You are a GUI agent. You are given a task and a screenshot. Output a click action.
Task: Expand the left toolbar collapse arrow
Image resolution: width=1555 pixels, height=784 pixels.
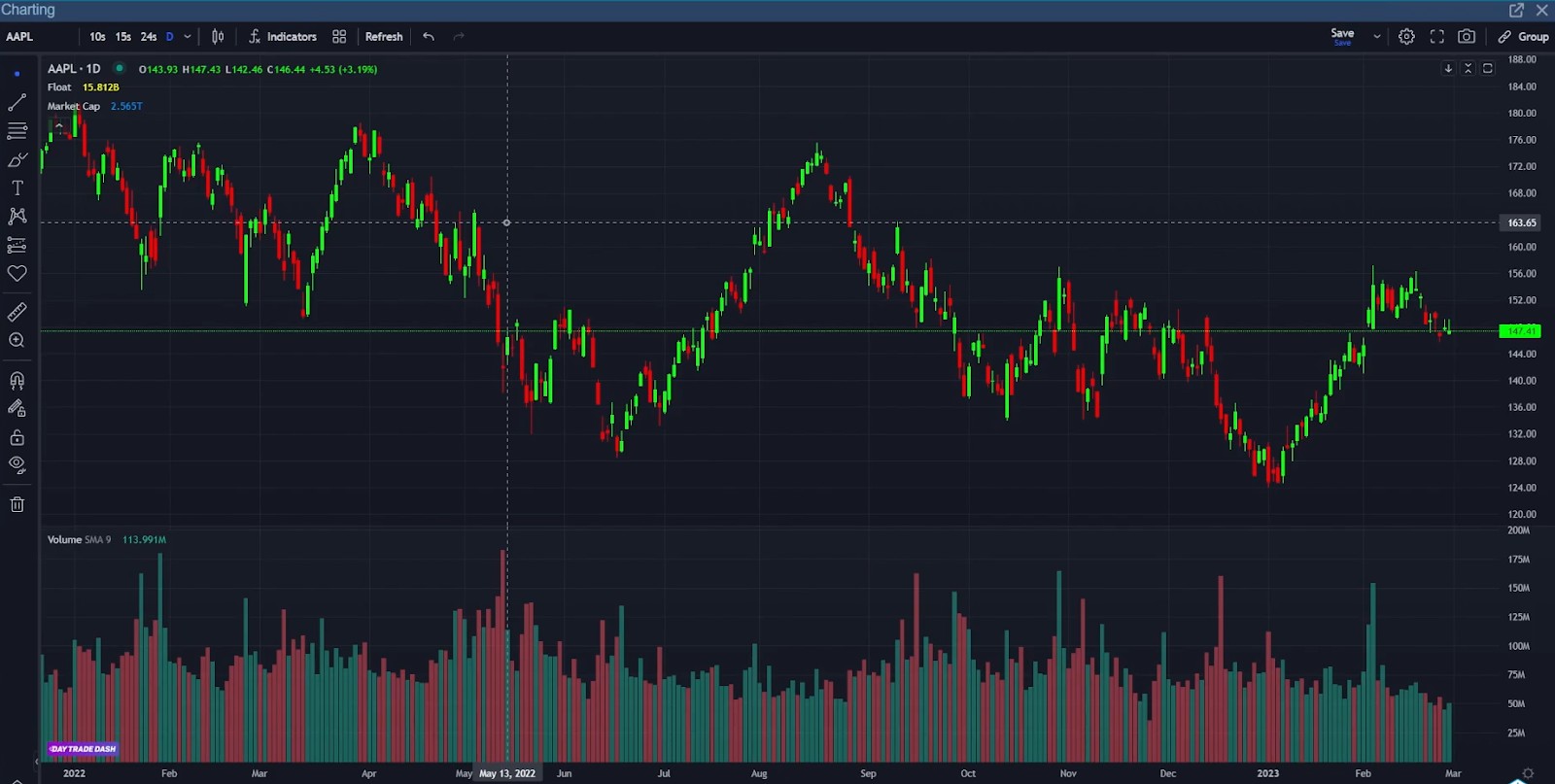36,762
